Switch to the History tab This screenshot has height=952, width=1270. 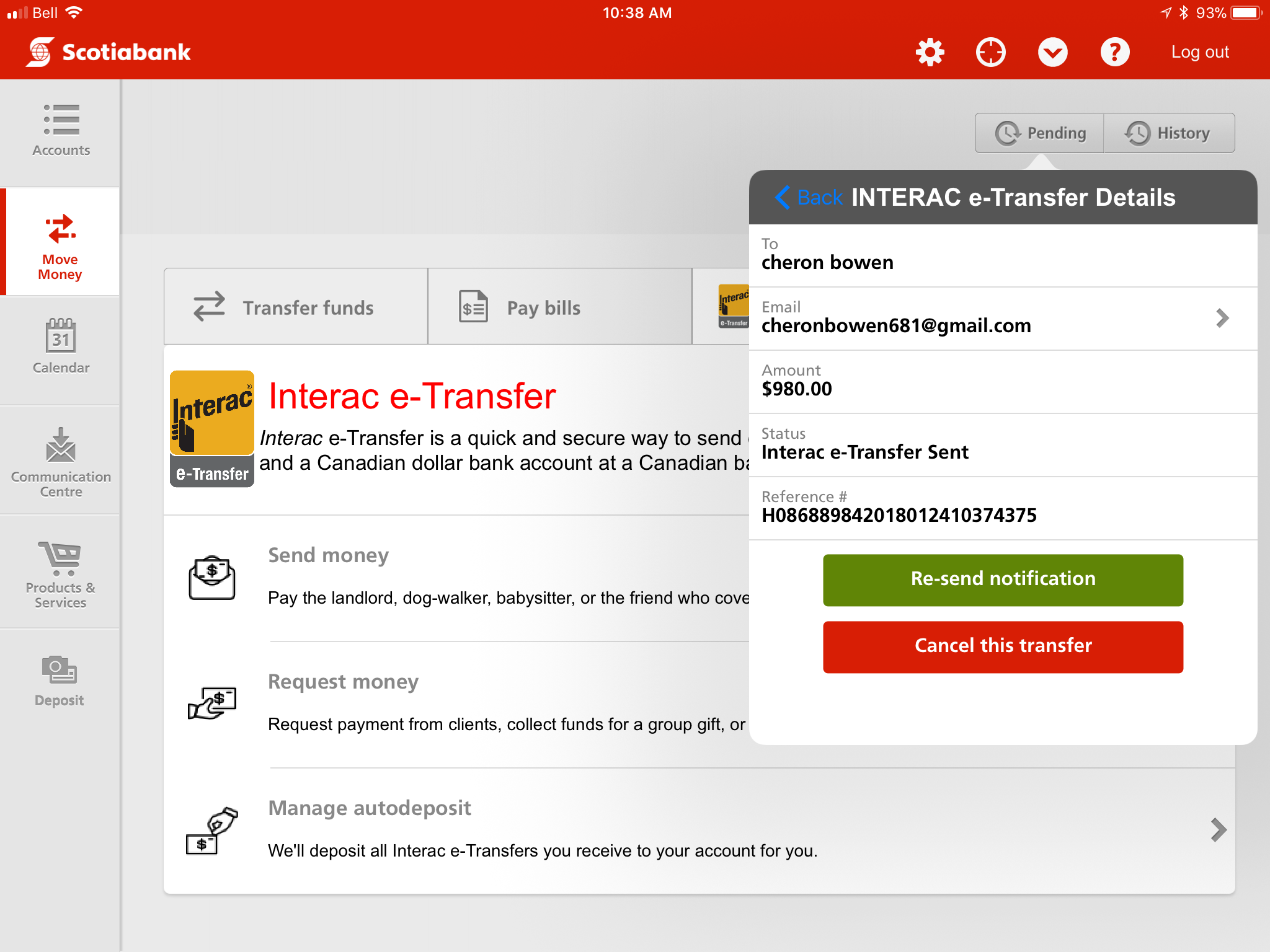(x=1169, y=133)
